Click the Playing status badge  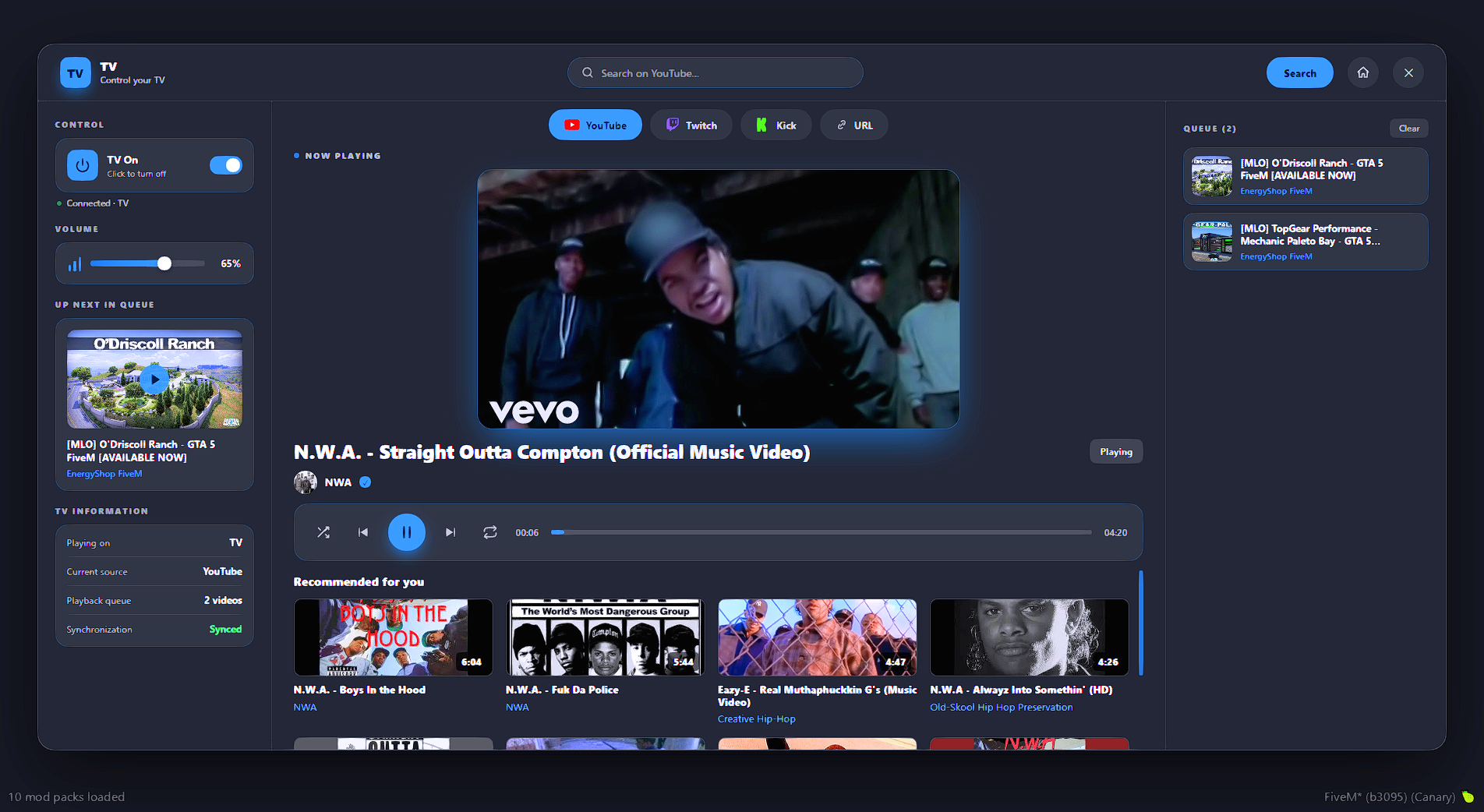tap(1116, 452)
